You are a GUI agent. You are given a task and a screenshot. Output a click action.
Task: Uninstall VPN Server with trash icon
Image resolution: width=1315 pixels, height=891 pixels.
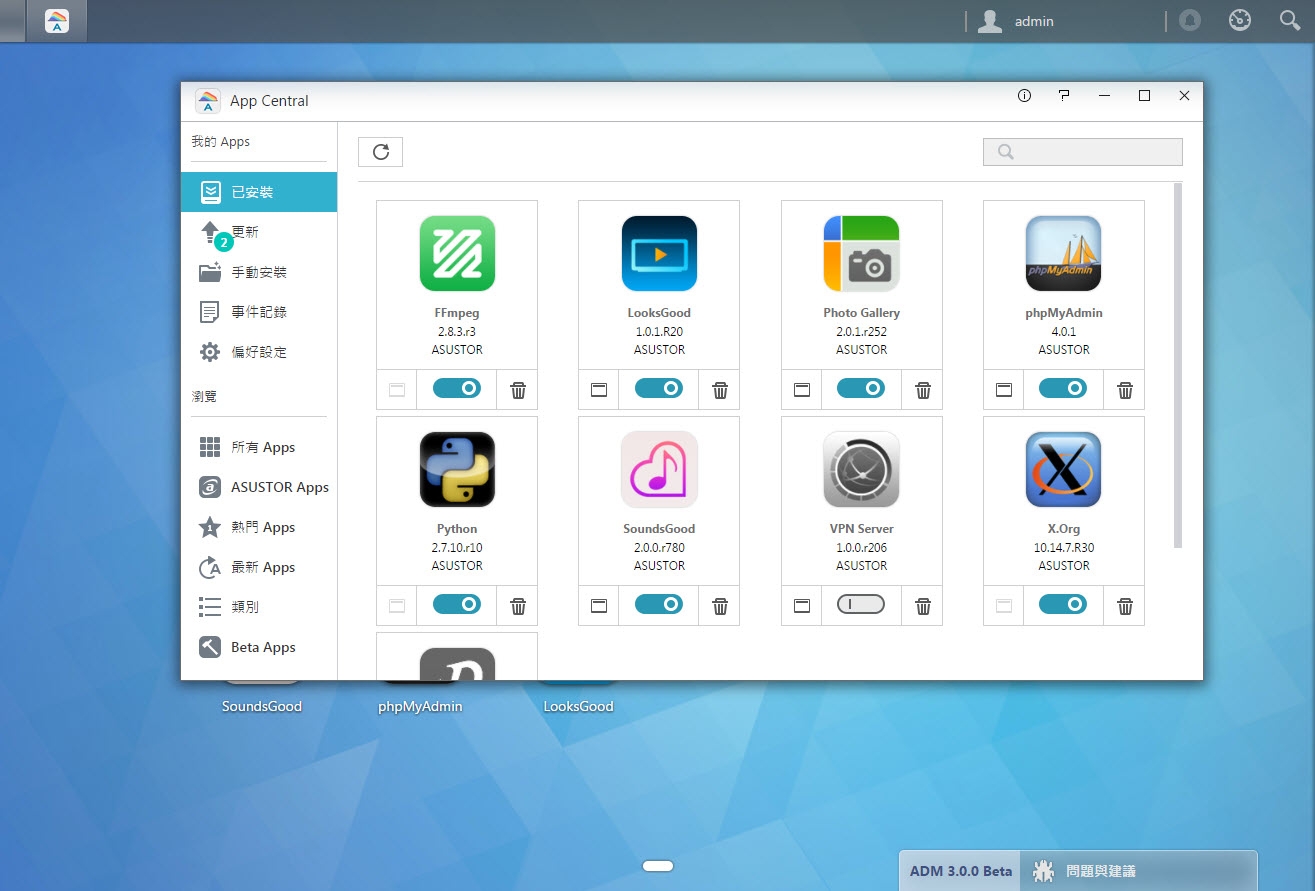tap(923, 606)
